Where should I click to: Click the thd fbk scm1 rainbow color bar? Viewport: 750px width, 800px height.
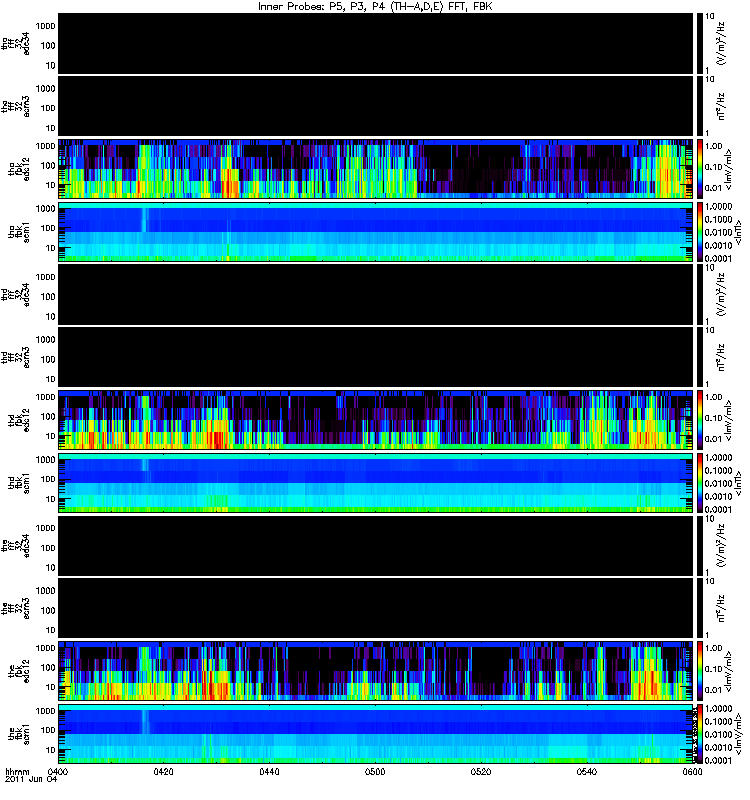pyautogui.click(x=700, y=483)
